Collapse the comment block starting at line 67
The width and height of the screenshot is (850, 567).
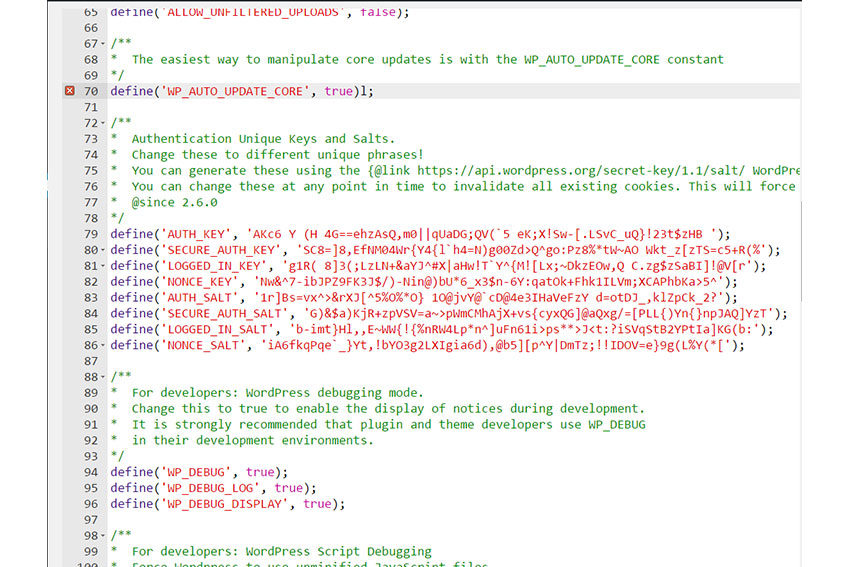102,44
